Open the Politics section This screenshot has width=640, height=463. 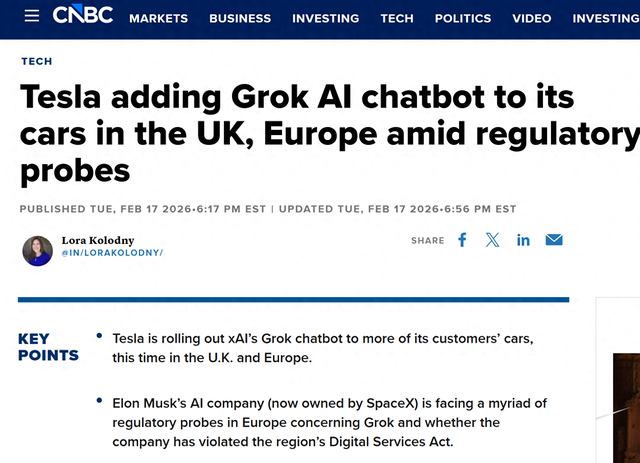[x=463, y=18]
